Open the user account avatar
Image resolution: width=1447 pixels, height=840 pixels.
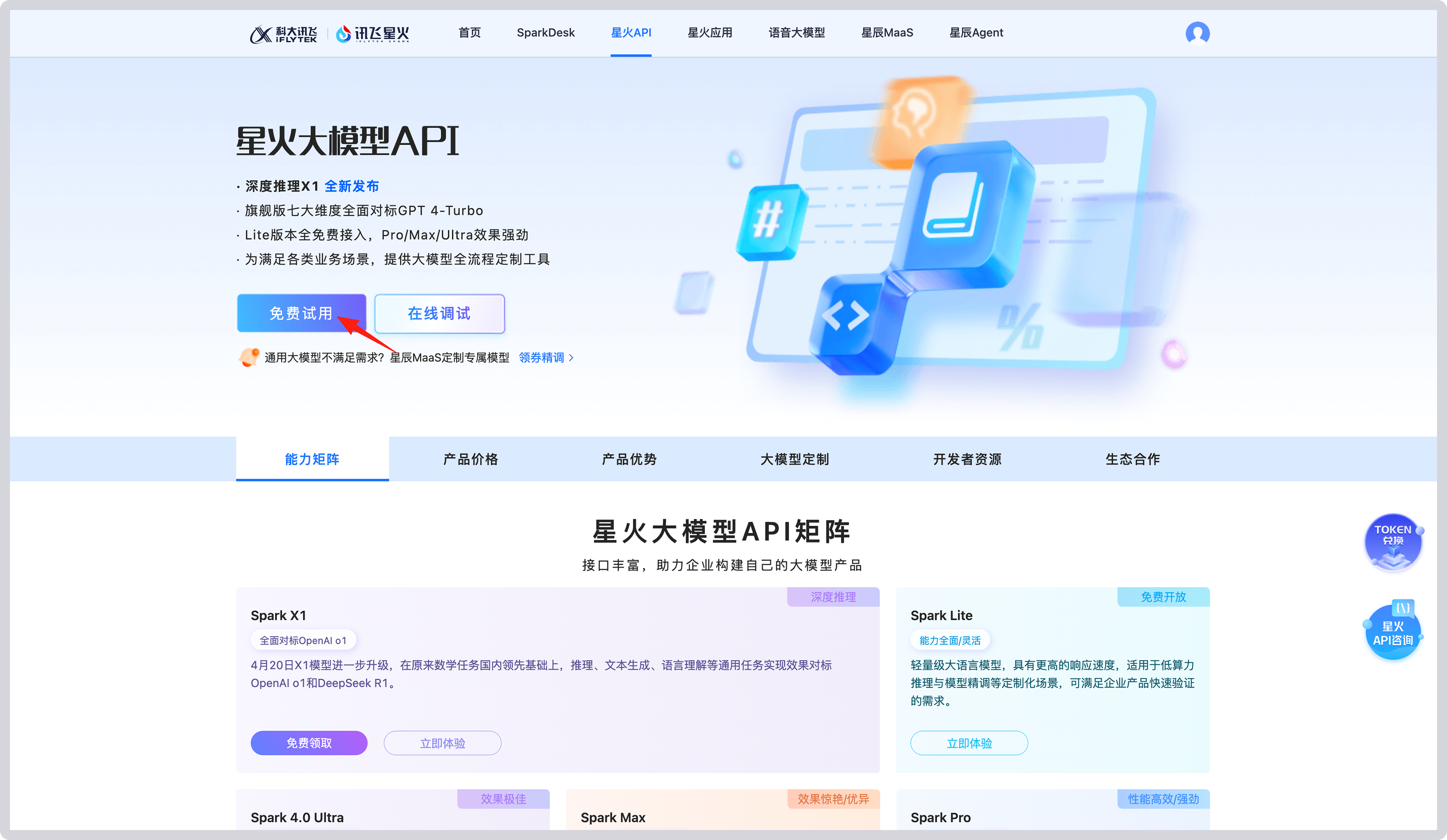point(1198,33)
